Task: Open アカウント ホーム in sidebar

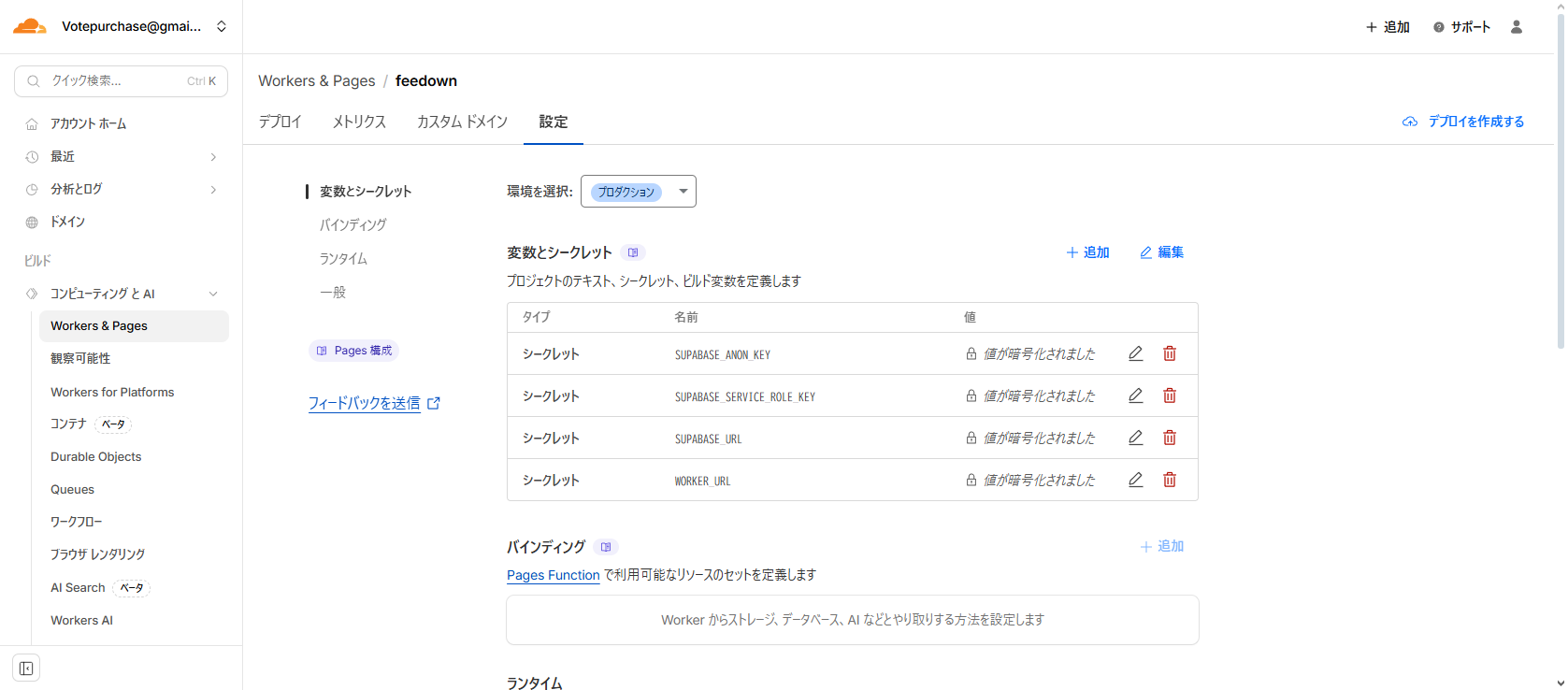Action: pyautogui.click(x=88, y=123)
